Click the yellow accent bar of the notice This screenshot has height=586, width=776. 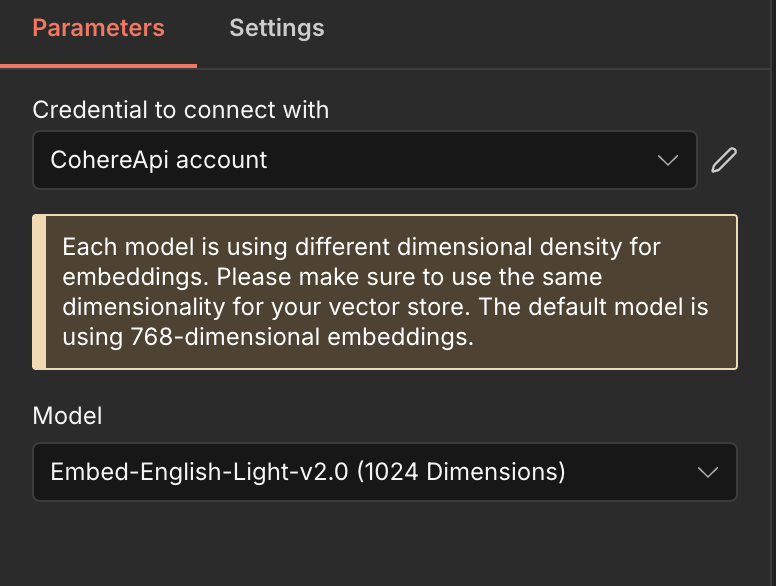tap(39, 292)
